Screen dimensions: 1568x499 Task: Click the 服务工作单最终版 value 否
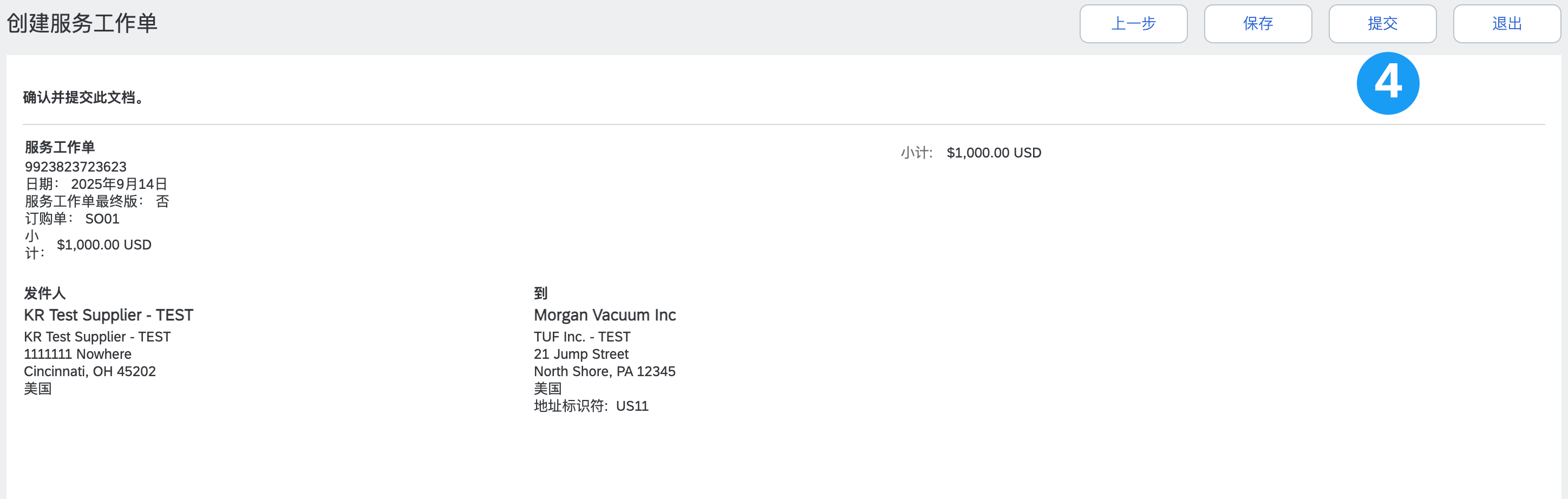(x=162, y=201)
